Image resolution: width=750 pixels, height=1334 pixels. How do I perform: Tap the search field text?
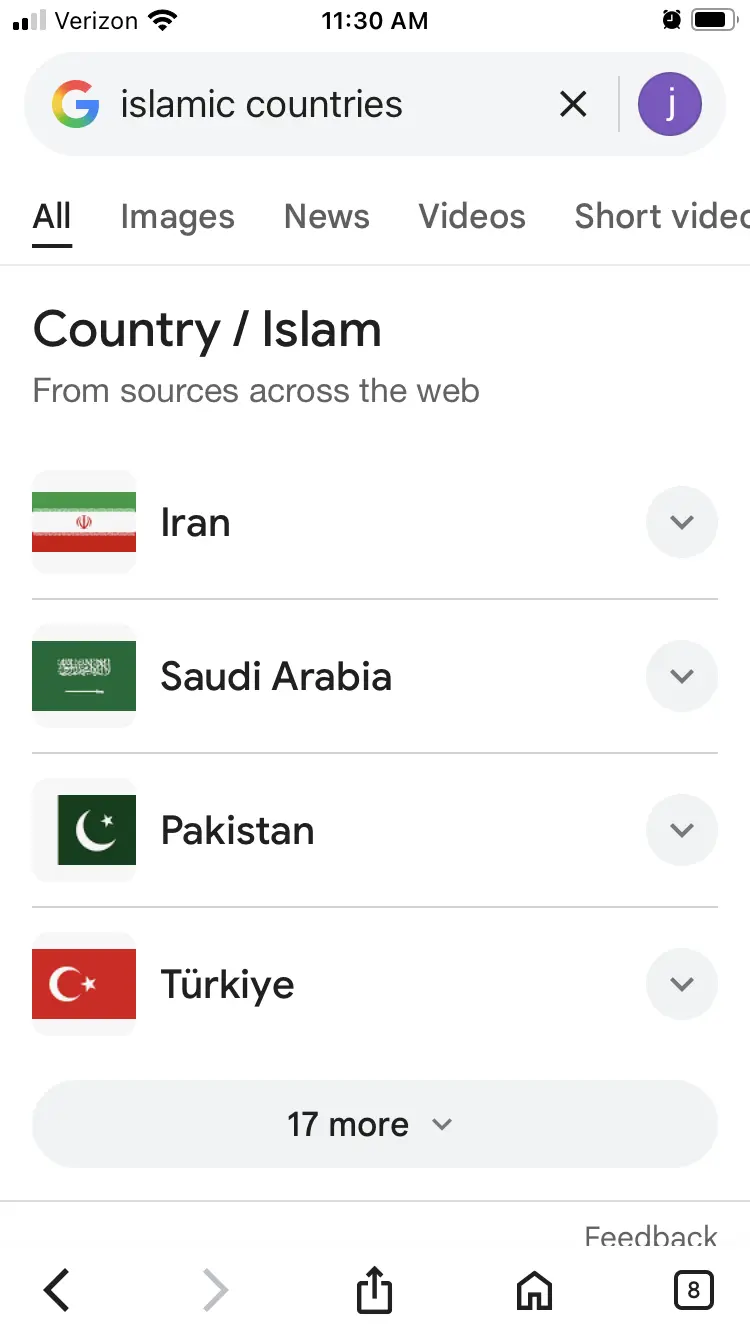(262, 104)
